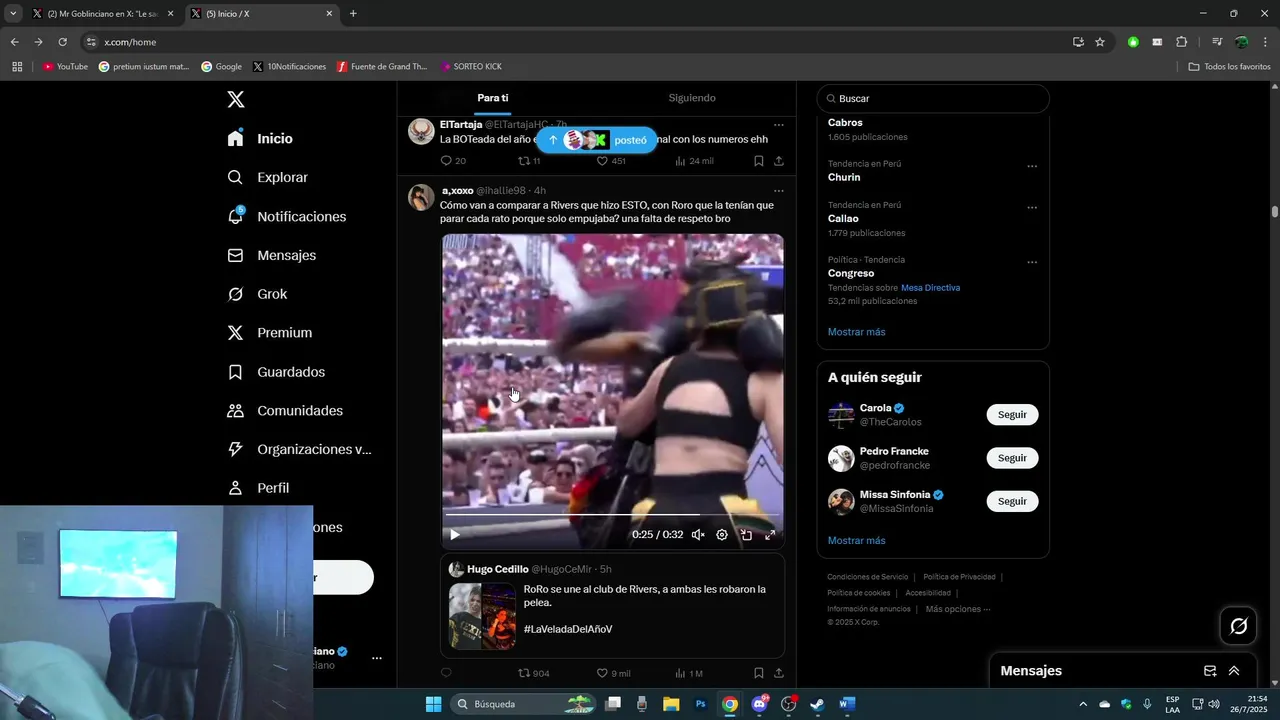The height and width of the screenshot is (720, 1280).
Task: Open Explorar from the sidebar
Action: click(267, 177)
